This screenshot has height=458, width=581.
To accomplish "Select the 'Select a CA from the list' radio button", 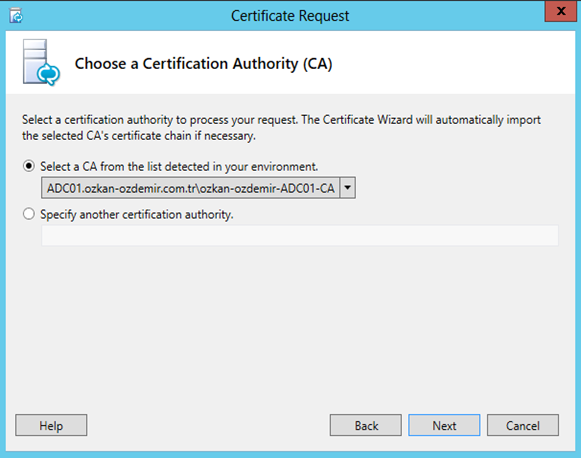I will (x=29, y=166).
